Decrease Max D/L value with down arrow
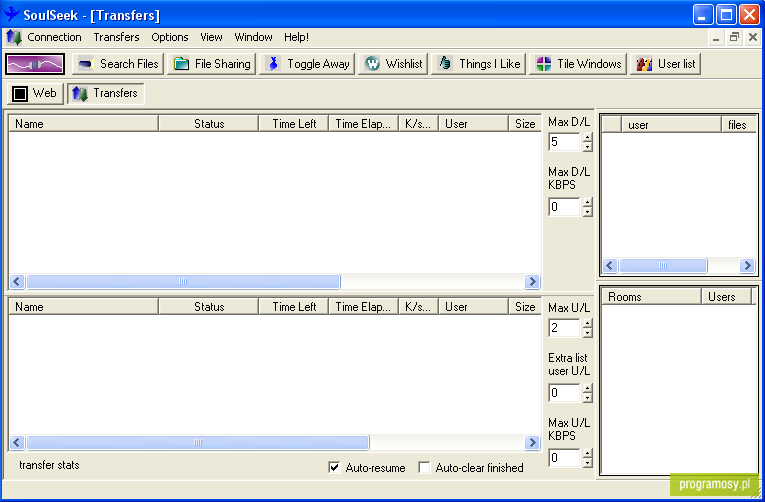Screen dimensions: 765x502 click(587, 147)
